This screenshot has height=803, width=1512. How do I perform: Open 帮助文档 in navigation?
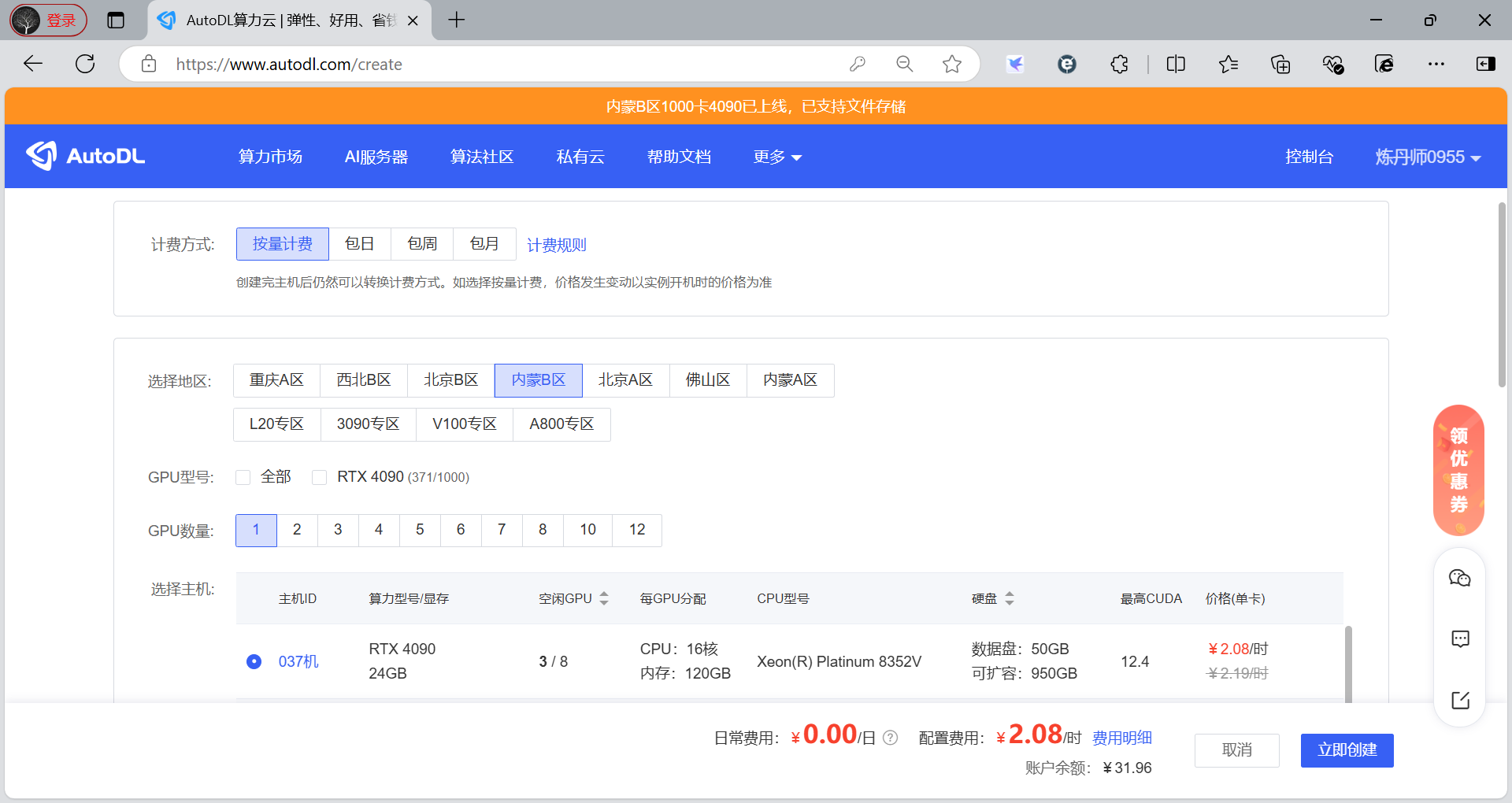pyautogui.click(x=679, y=157)
